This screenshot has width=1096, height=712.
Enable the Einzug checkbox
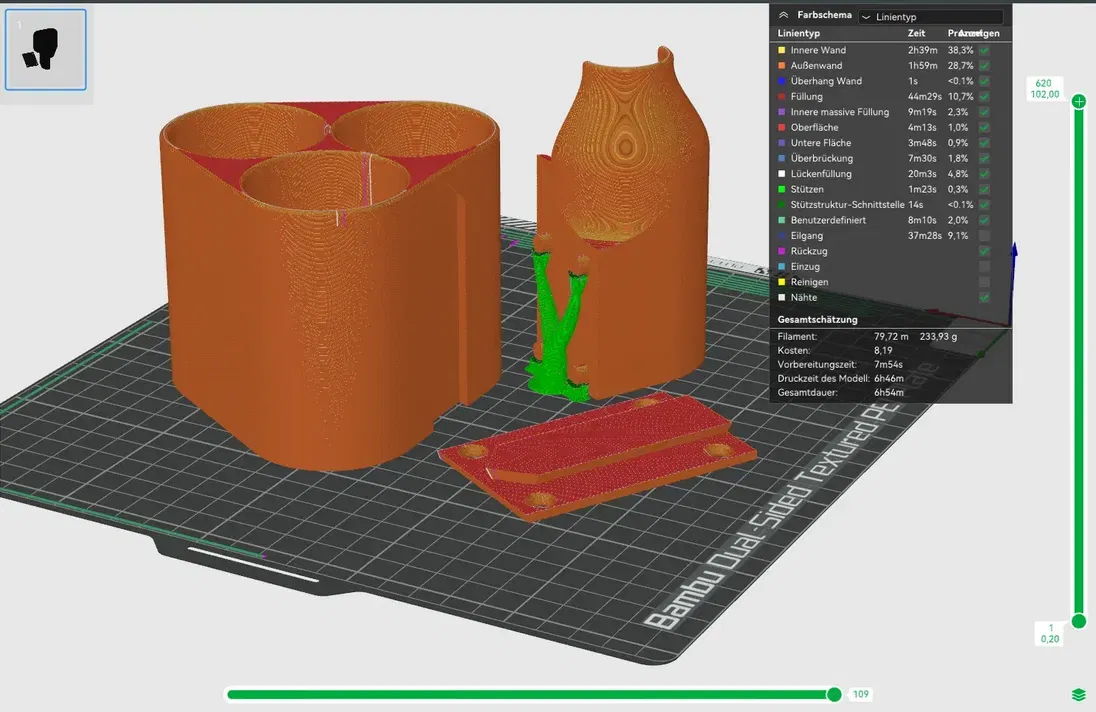pos(984,266)
